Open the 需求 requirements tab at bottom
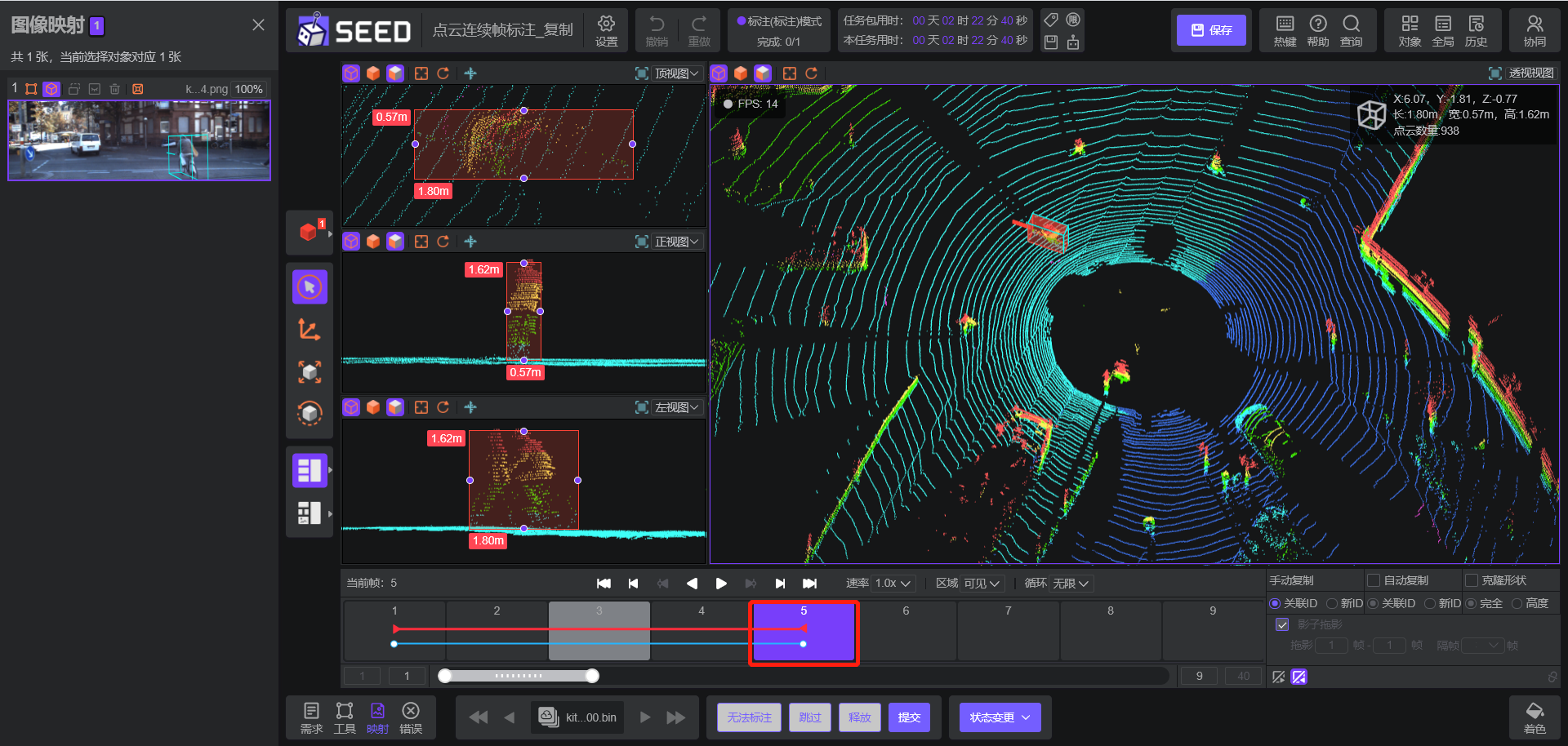Screen dimensions: 1568x746 coord(311,717)
